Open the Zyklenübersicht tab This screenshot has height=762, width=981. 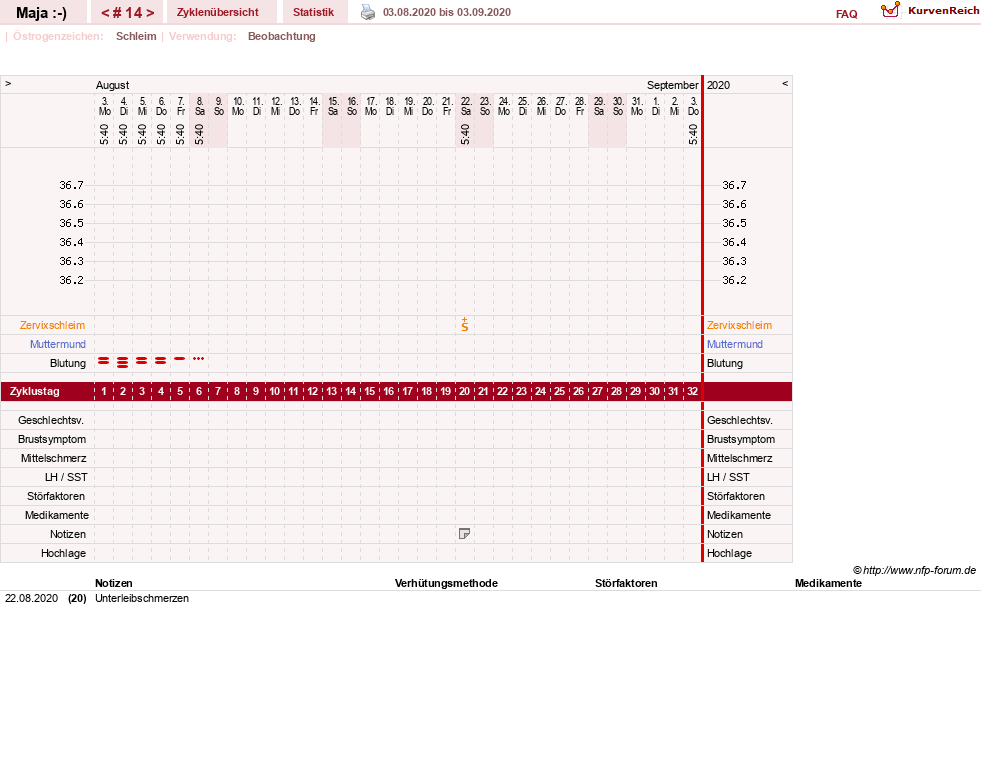218,12
